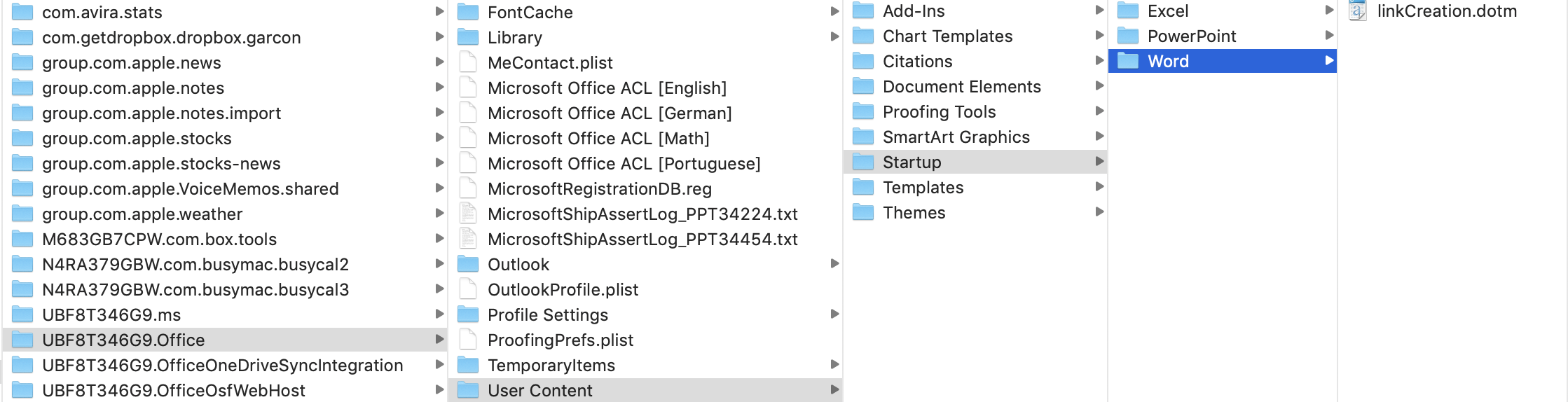1568x402 pixels.
Task: Select group.com.apple.stocks-news folder name
Action: (161, 163)
